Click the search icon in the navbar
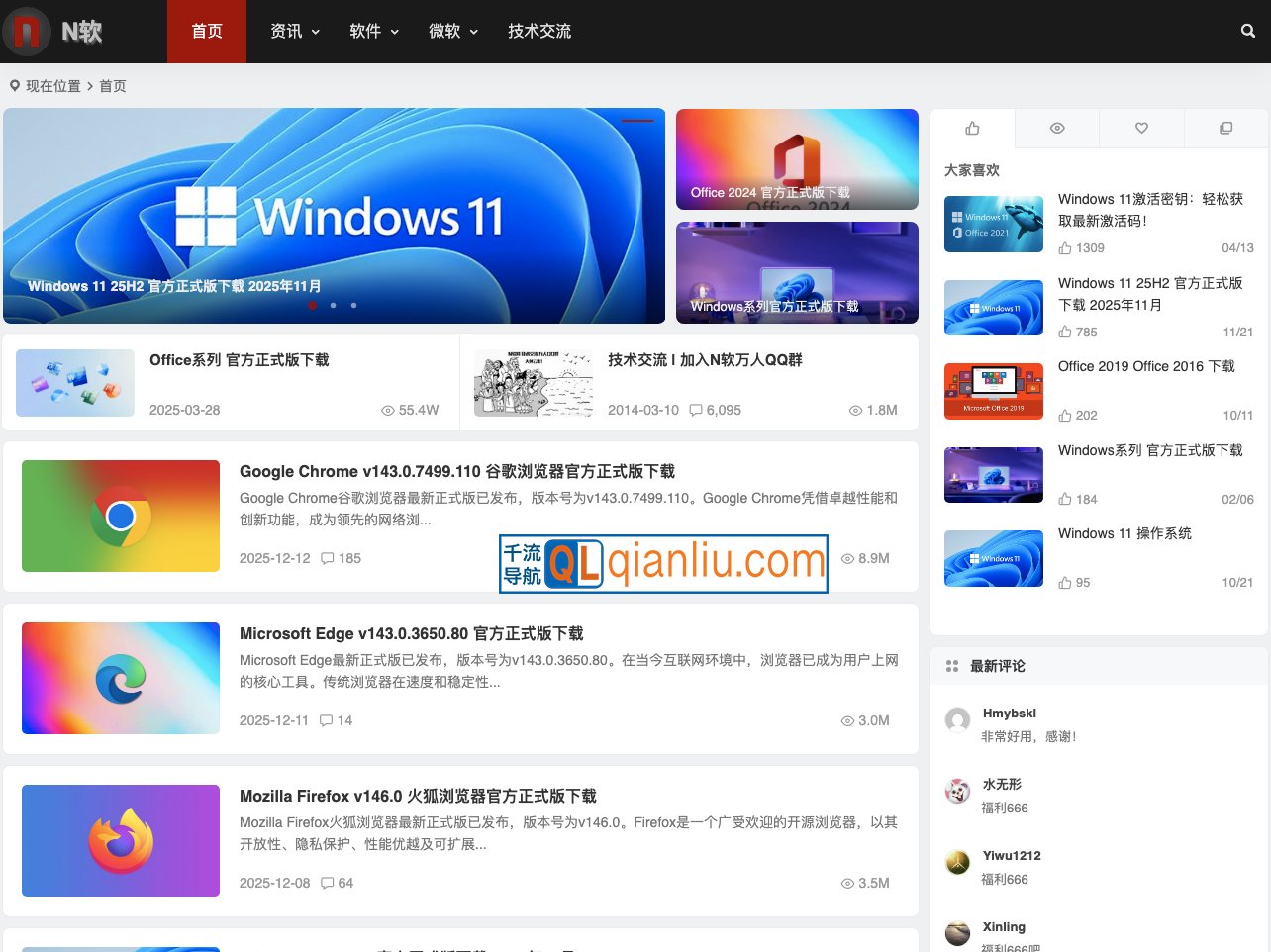Image resolution: width=1271 pixels, height=952 pixels. point(1247,31)
